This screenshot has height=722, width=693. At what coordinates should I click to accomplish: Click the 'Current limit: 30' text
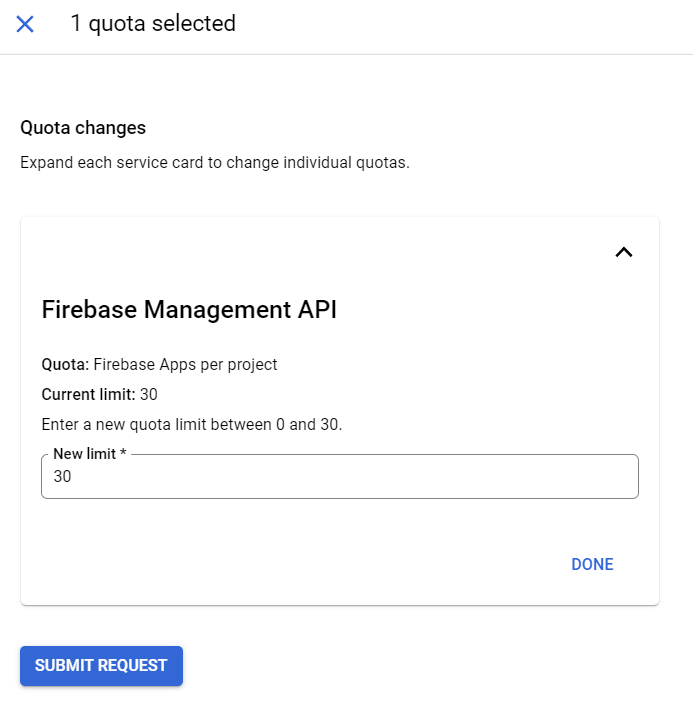(x=99, y=395)
